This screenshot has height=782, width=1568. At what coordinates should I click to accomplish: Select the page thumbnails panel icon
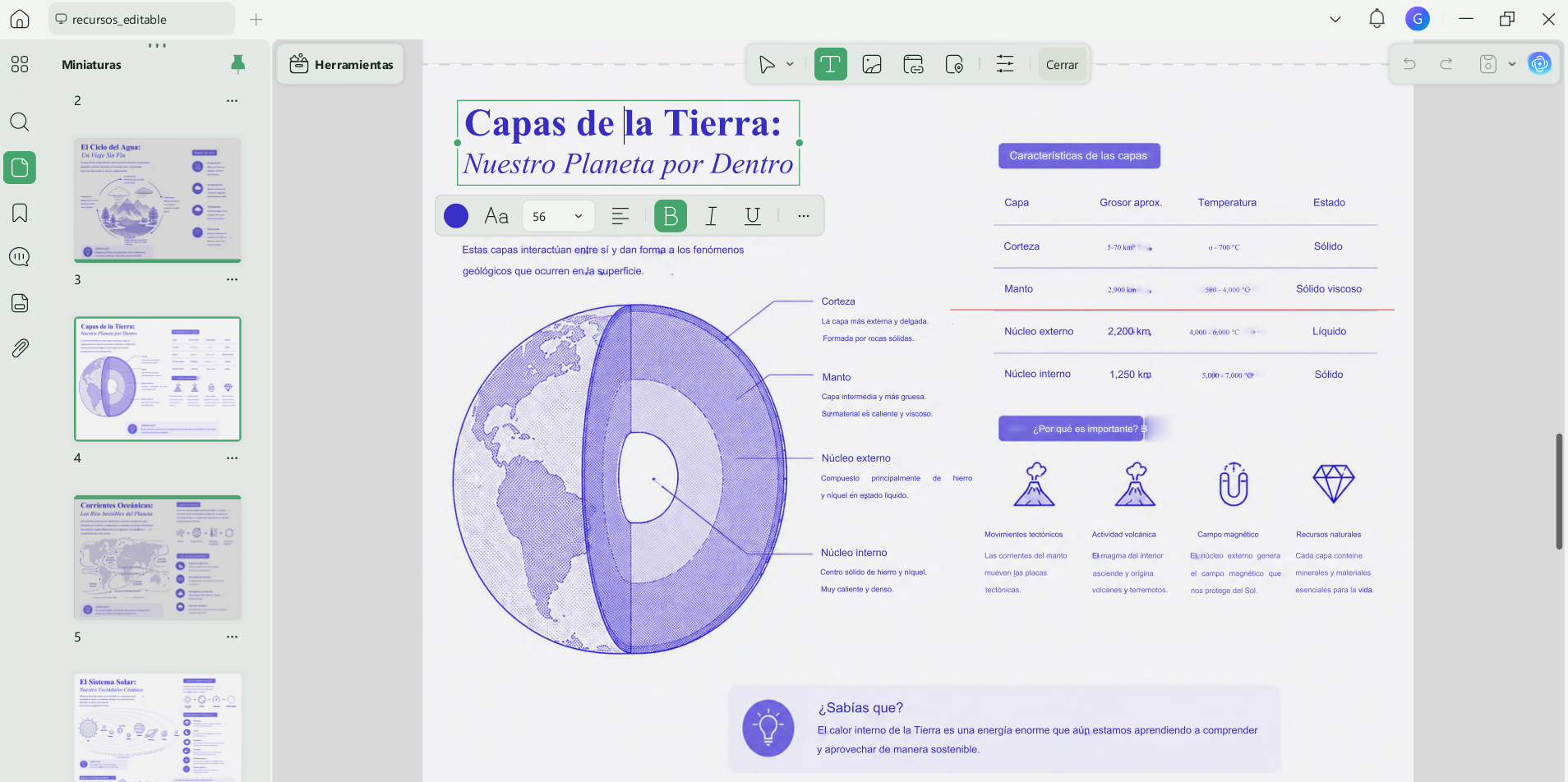[x=20, y=168]
